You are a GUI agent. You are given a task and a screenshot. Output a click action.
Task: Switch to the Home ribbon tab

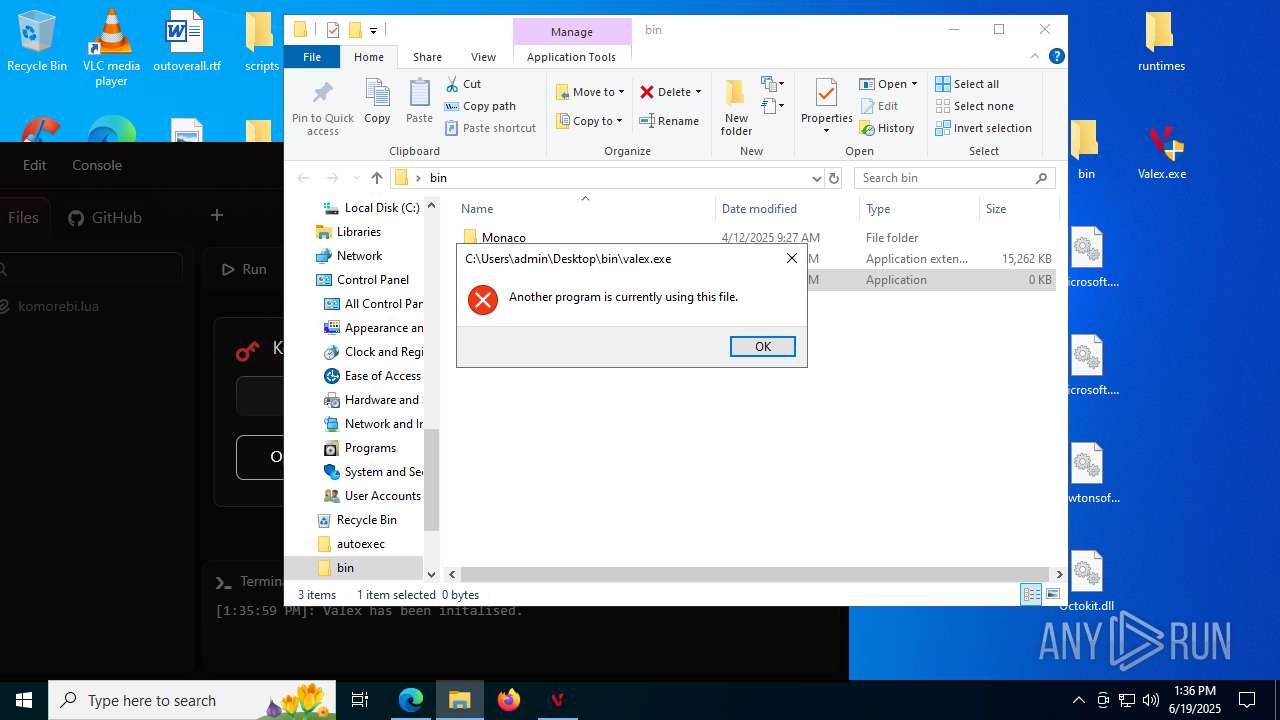(x=369, y=57)
